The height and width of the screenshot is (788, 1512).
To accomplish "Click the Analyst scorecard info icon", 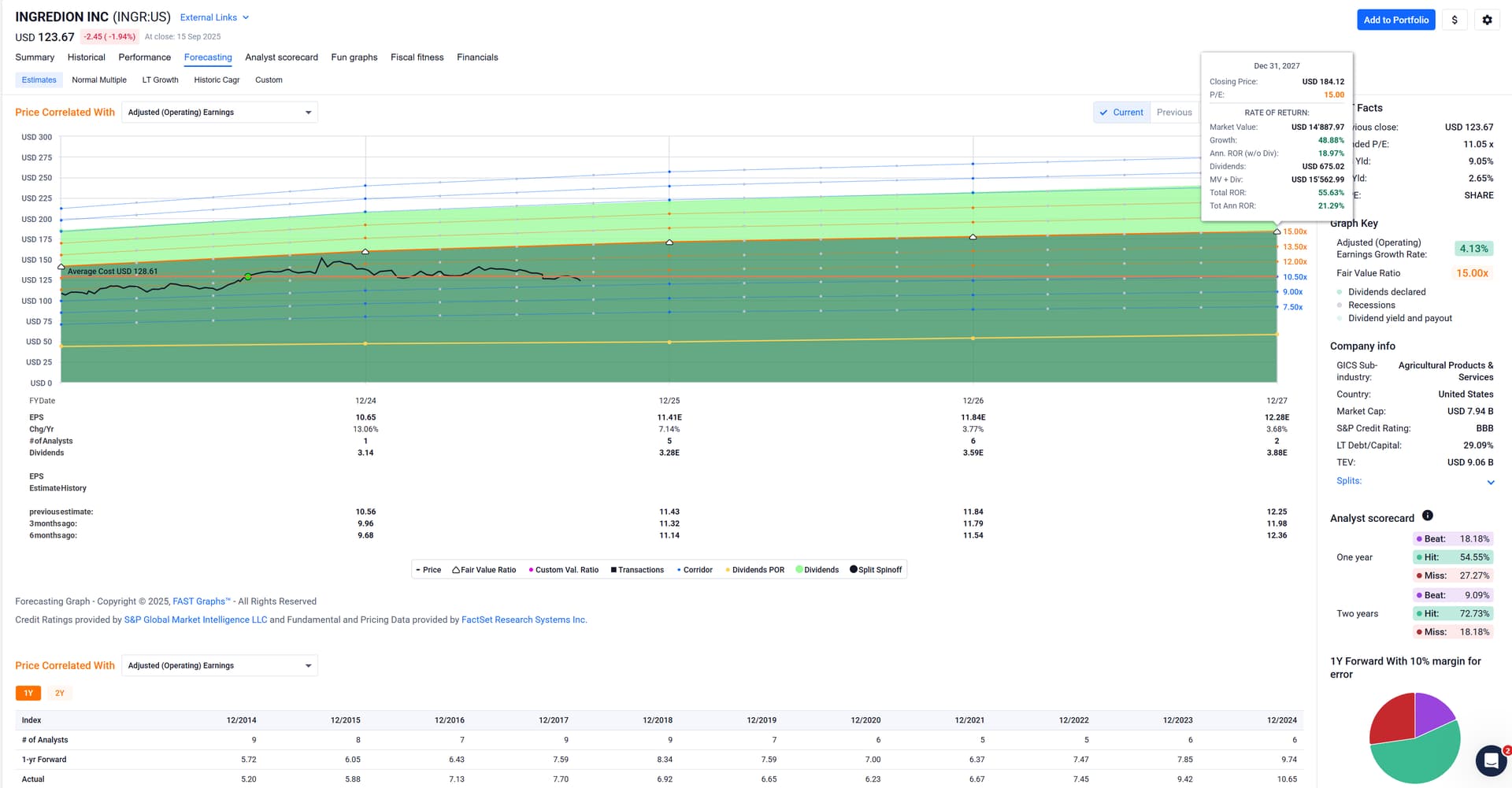I will [x=1427, y=516].
